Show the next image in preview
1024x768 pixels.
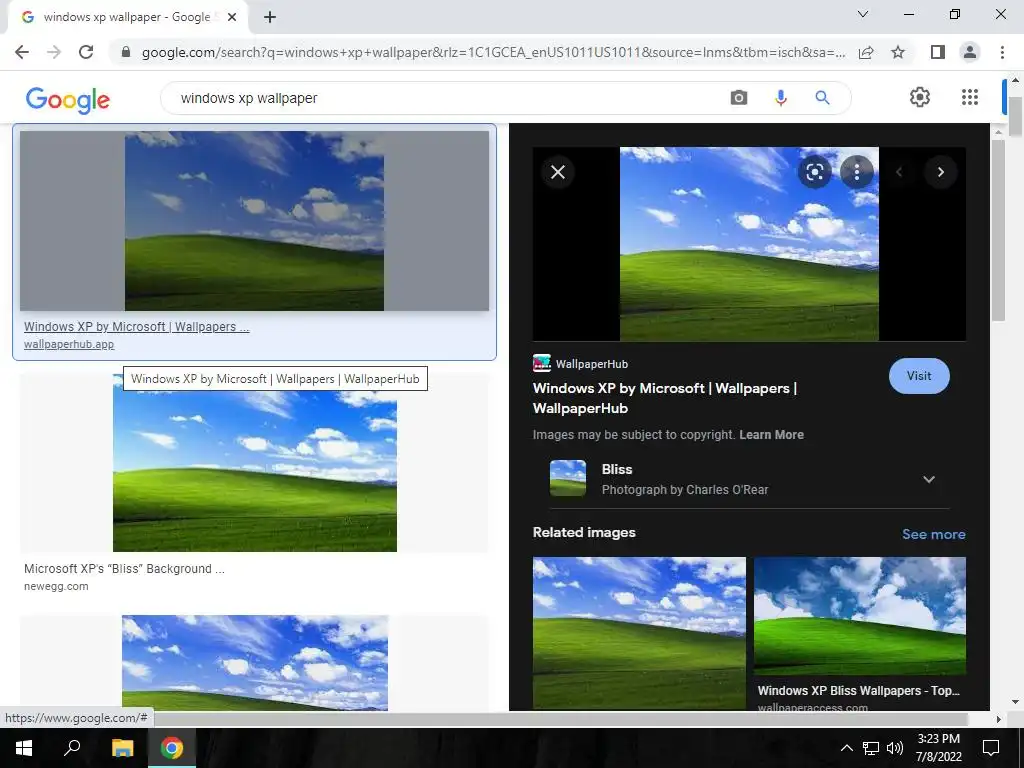(940, 172)
